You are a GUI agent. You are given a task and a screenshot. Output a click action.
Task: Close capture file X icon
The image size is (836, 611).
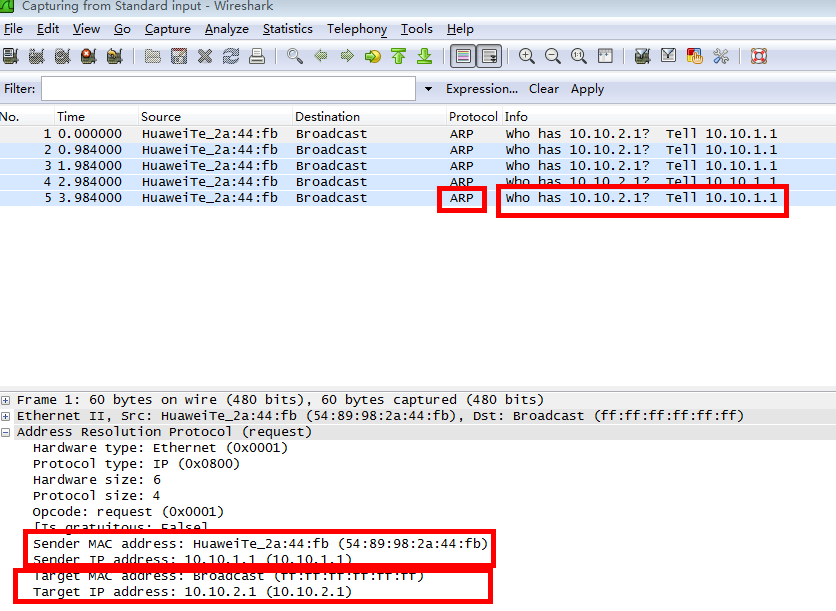(205, 56)
